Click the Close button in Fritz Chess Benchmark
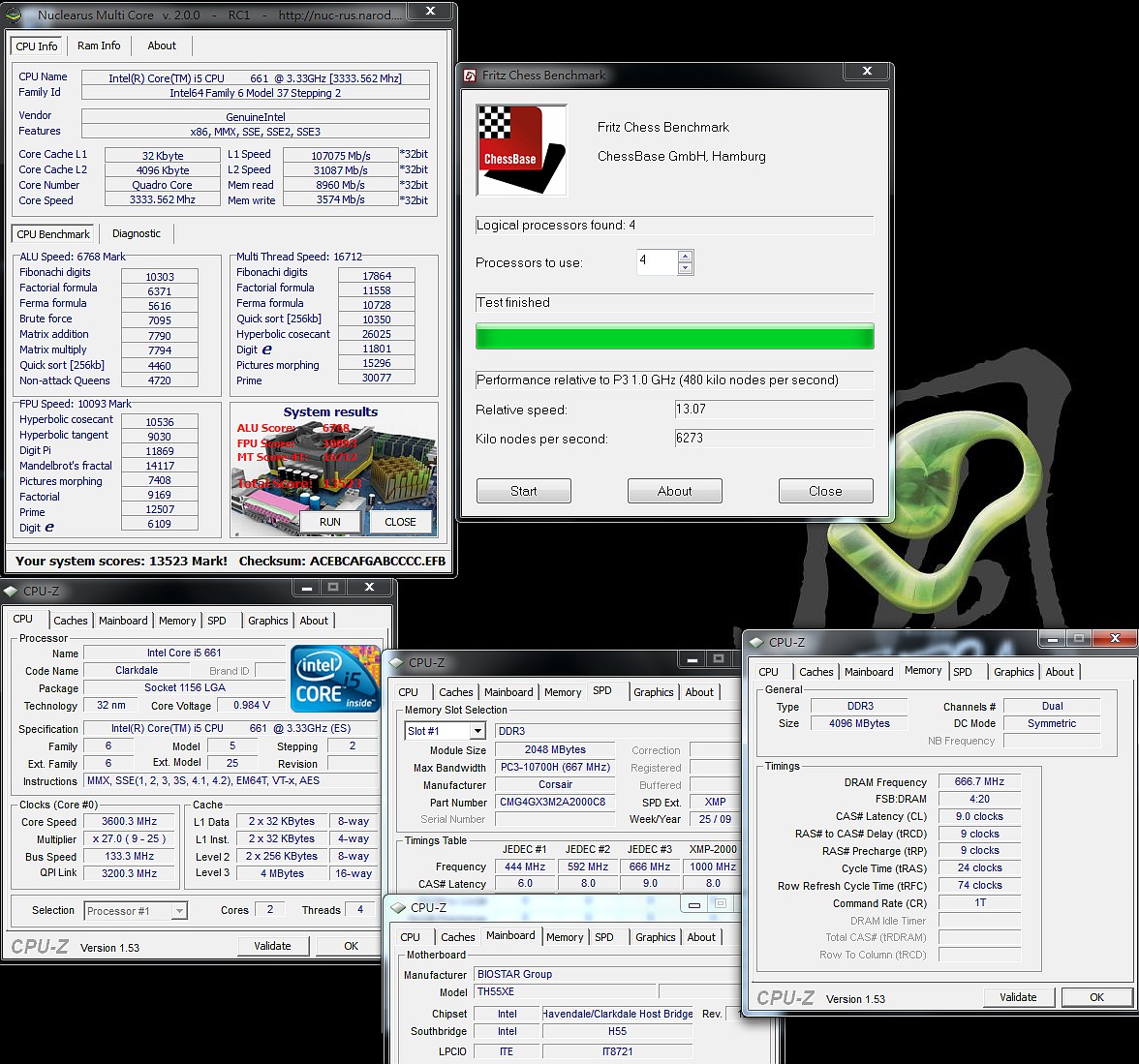This screenshot has height=1064, width=1139. [826, 491]
